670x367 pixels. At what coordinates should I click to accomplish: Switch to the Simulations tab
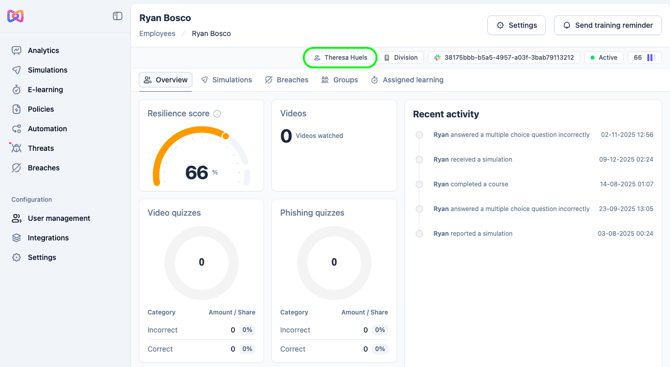click(x=226, y=80)
